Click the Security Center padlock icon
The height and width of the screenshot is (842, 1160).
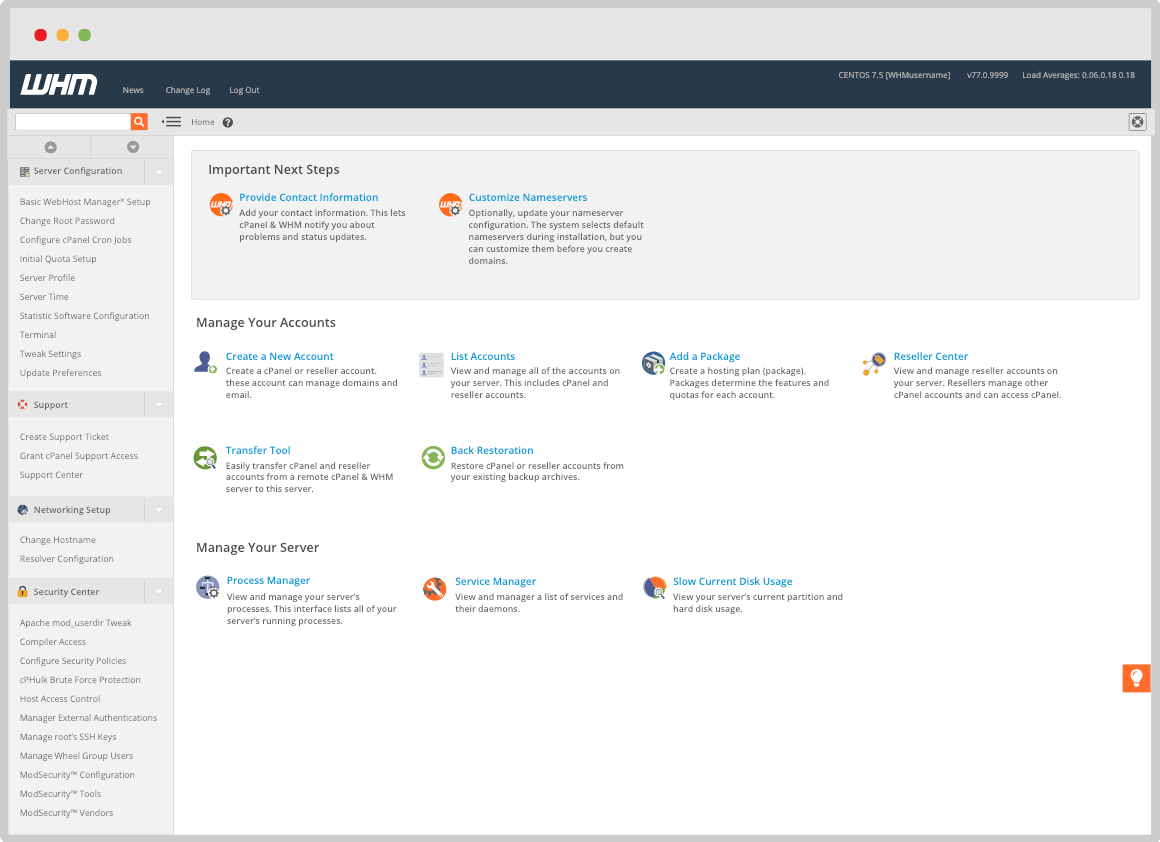(23, 592)
